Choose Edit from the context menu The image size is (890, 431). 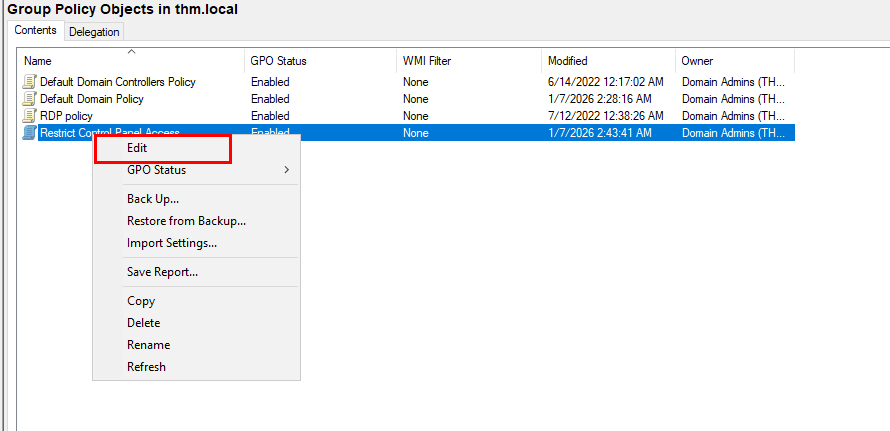[x=138, y=148]
